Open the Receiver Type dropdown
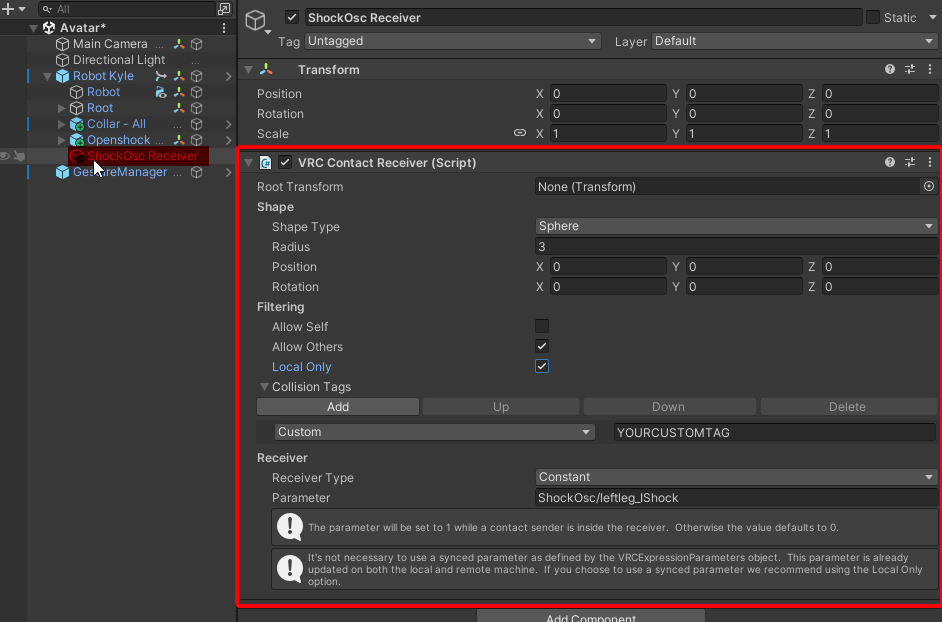Viewport: 942px width, 622px height. pos(735,477)
